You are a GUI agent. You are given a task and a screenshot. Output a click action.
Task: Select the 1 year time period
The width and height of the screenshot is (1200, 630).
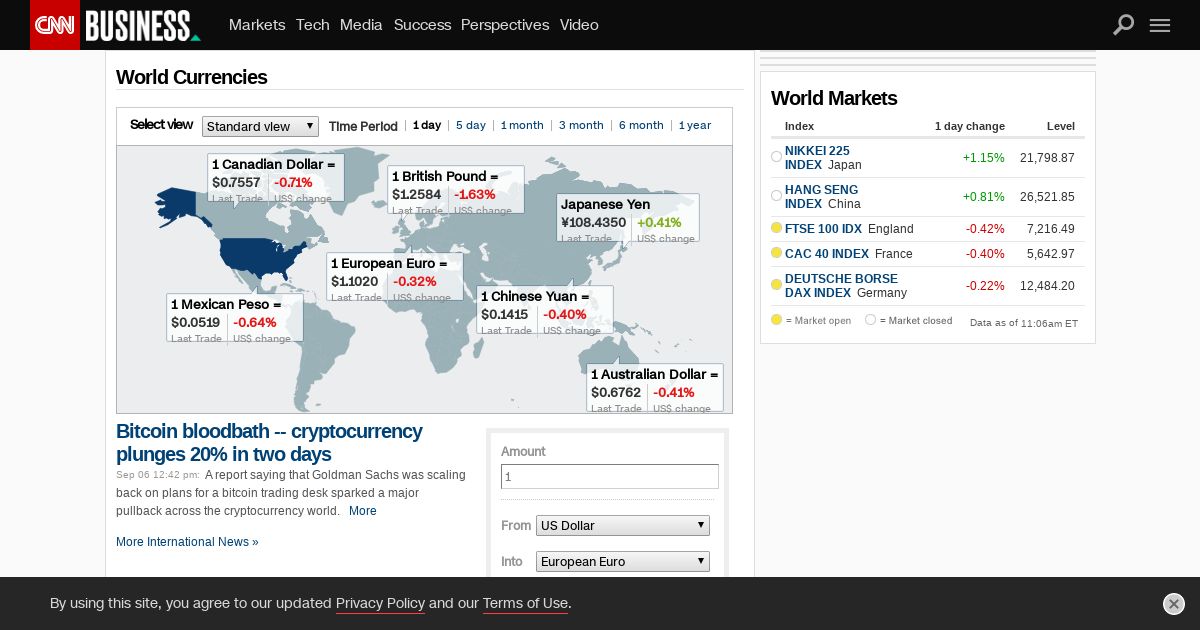tap(695, 125)
